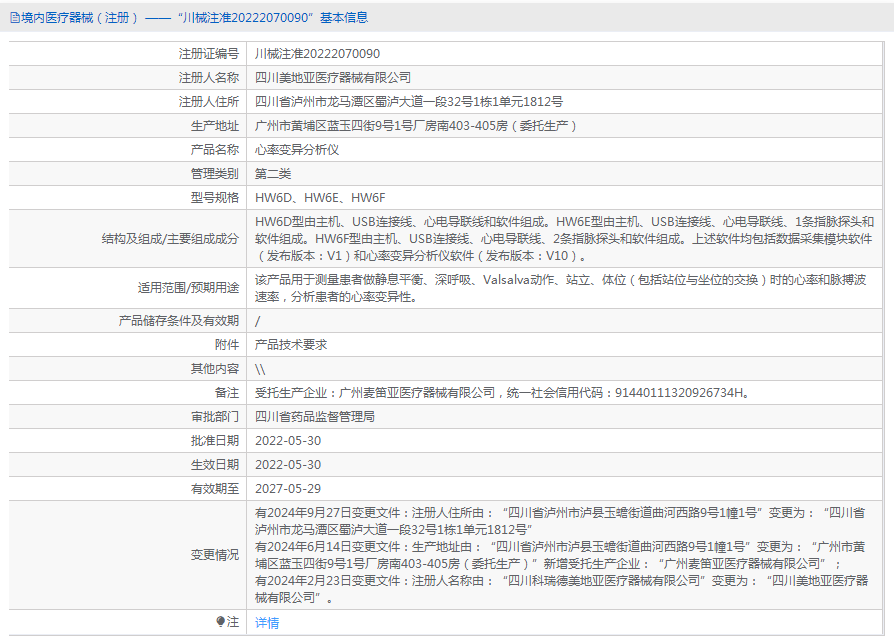This screenshot has height=641, width=894.
Task: Click the 变更情况 change history text
Action: tap(560, 554)
